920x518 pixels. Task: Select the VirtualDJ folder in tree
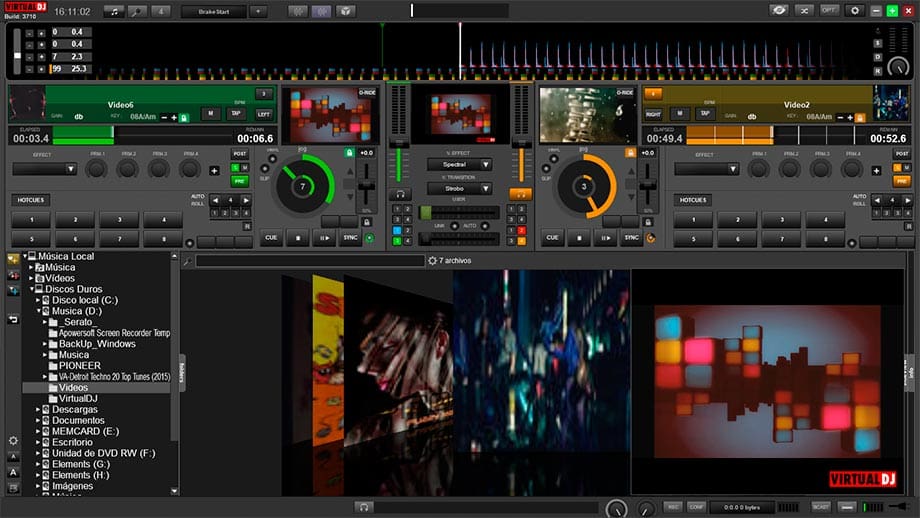78,399
